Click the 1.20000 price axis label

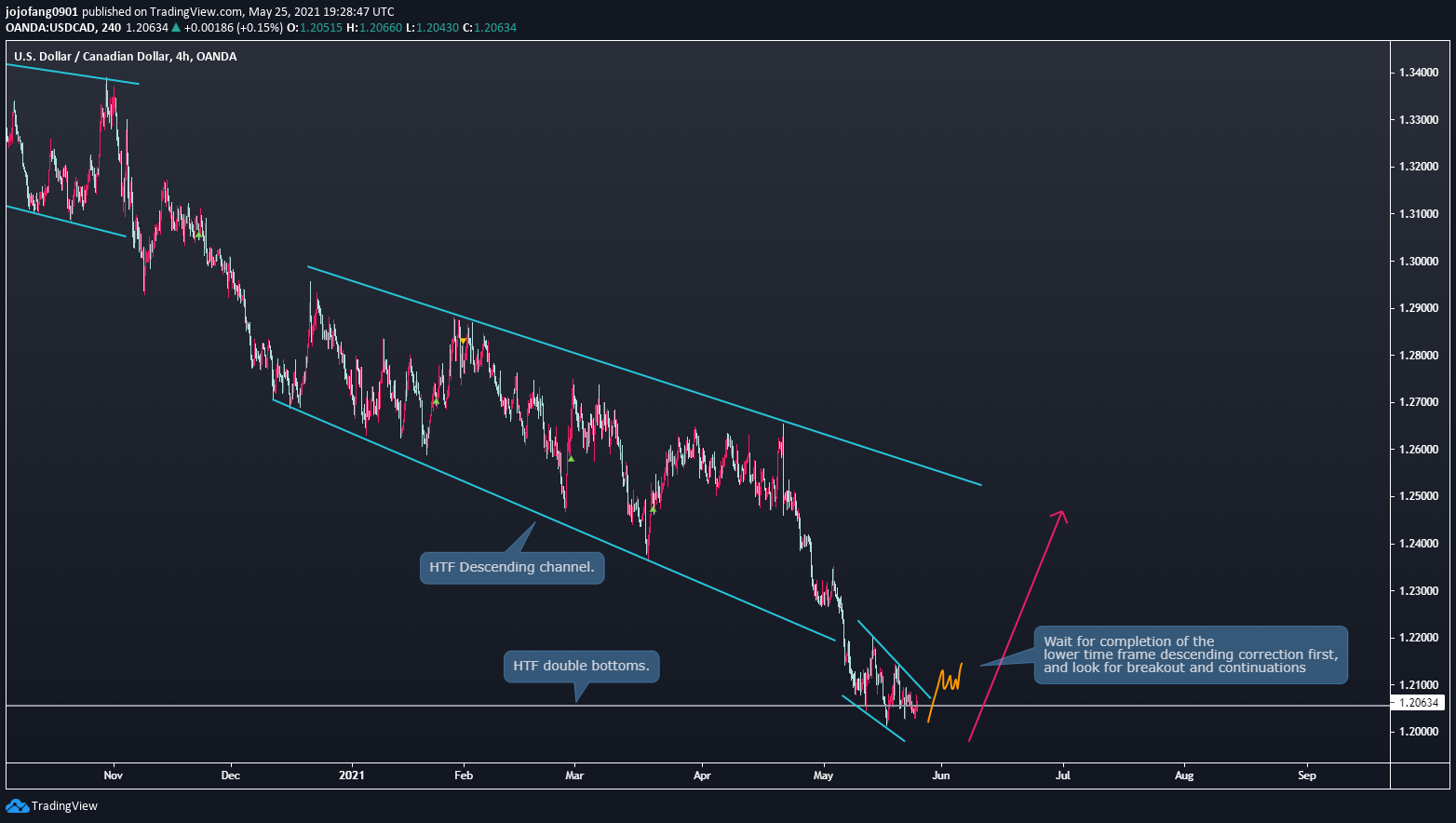click(x=1418, y=732)
